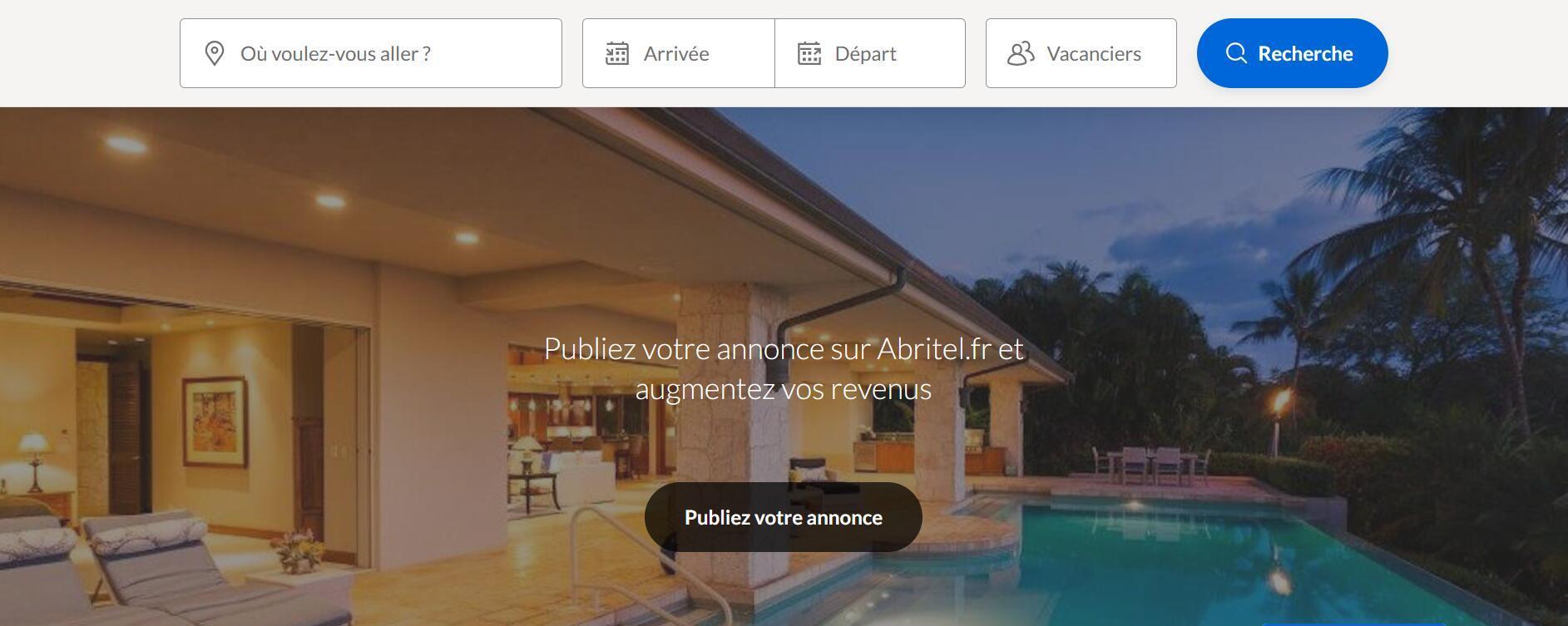The width and height of the screenshot is (1568, 626).
Task: Start the search with Recherche button
Action: 1293,53
